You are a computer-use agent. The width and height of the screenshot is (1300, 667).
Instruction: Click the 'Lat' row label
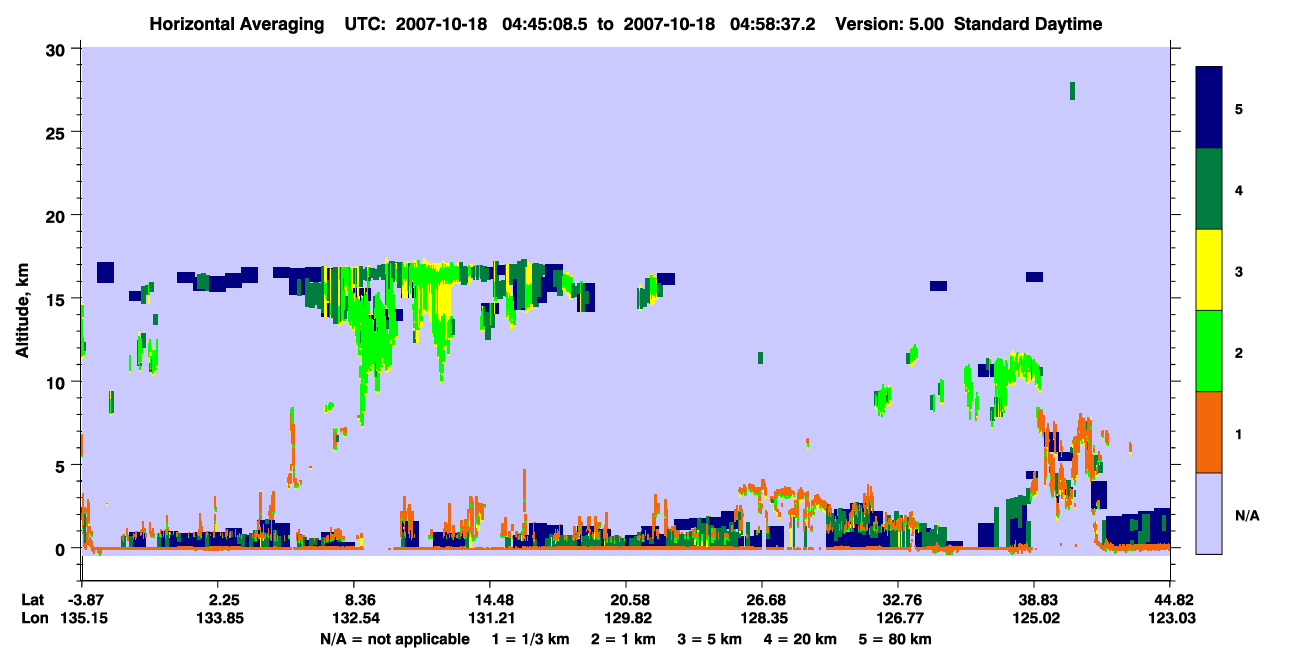[32, 600]
